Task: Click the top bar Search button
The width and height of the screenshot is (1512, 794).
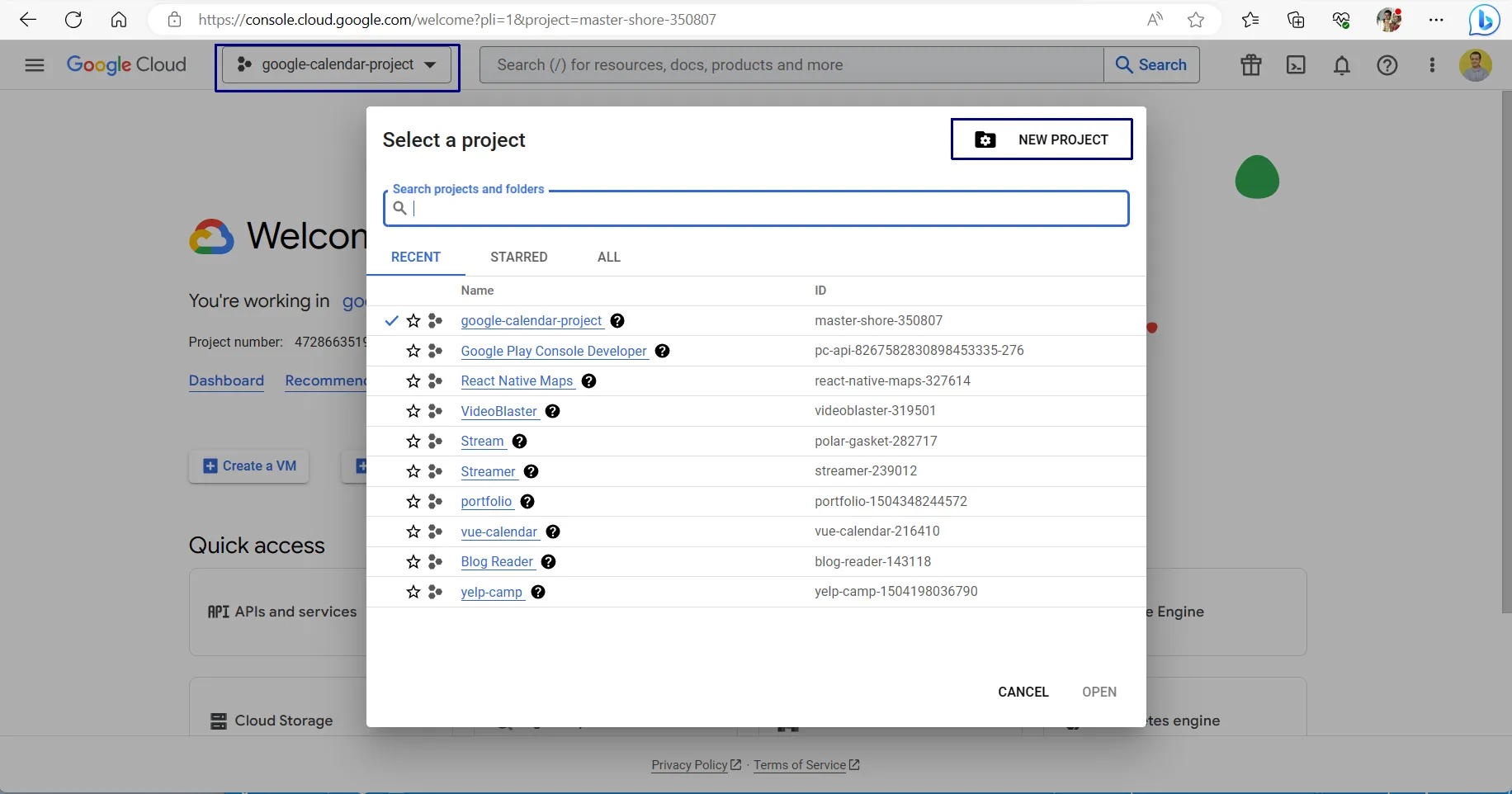Action: pos(1151,65)
